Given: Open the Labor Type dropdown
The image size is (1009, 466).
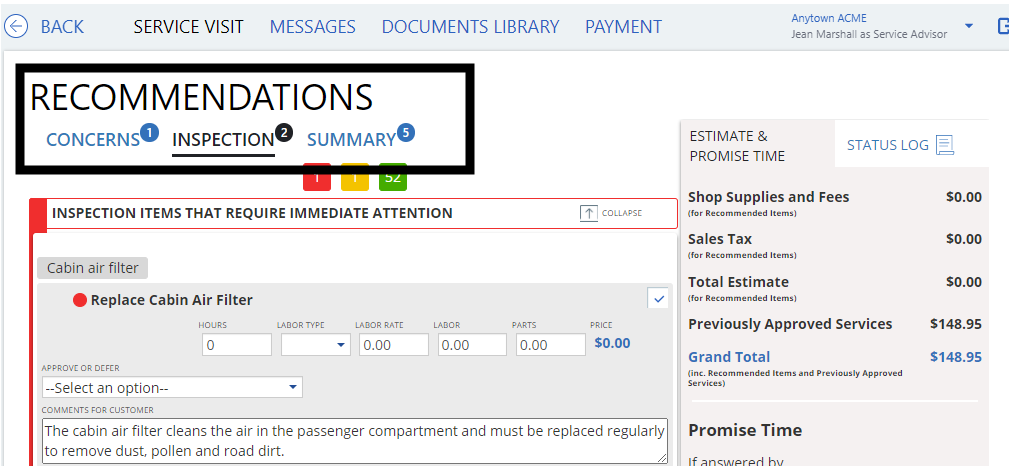Looking at the screenshot, I should pos(315,345).
